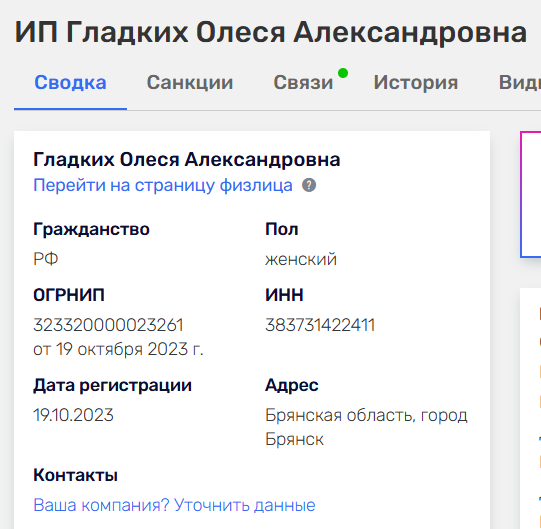This screenshot has height=529, width=541.
Task: Open the Связи tab
Action: point(303,83)
